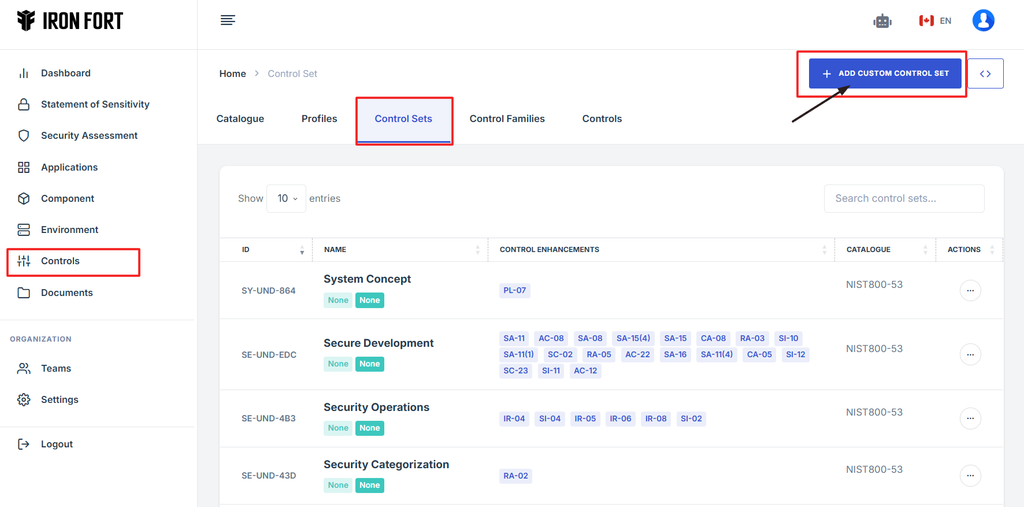Image resolution: width=1024 pixels, height=507 pixels.
Task: Click Add Custom Control Set button
Action: pos(885,73)
